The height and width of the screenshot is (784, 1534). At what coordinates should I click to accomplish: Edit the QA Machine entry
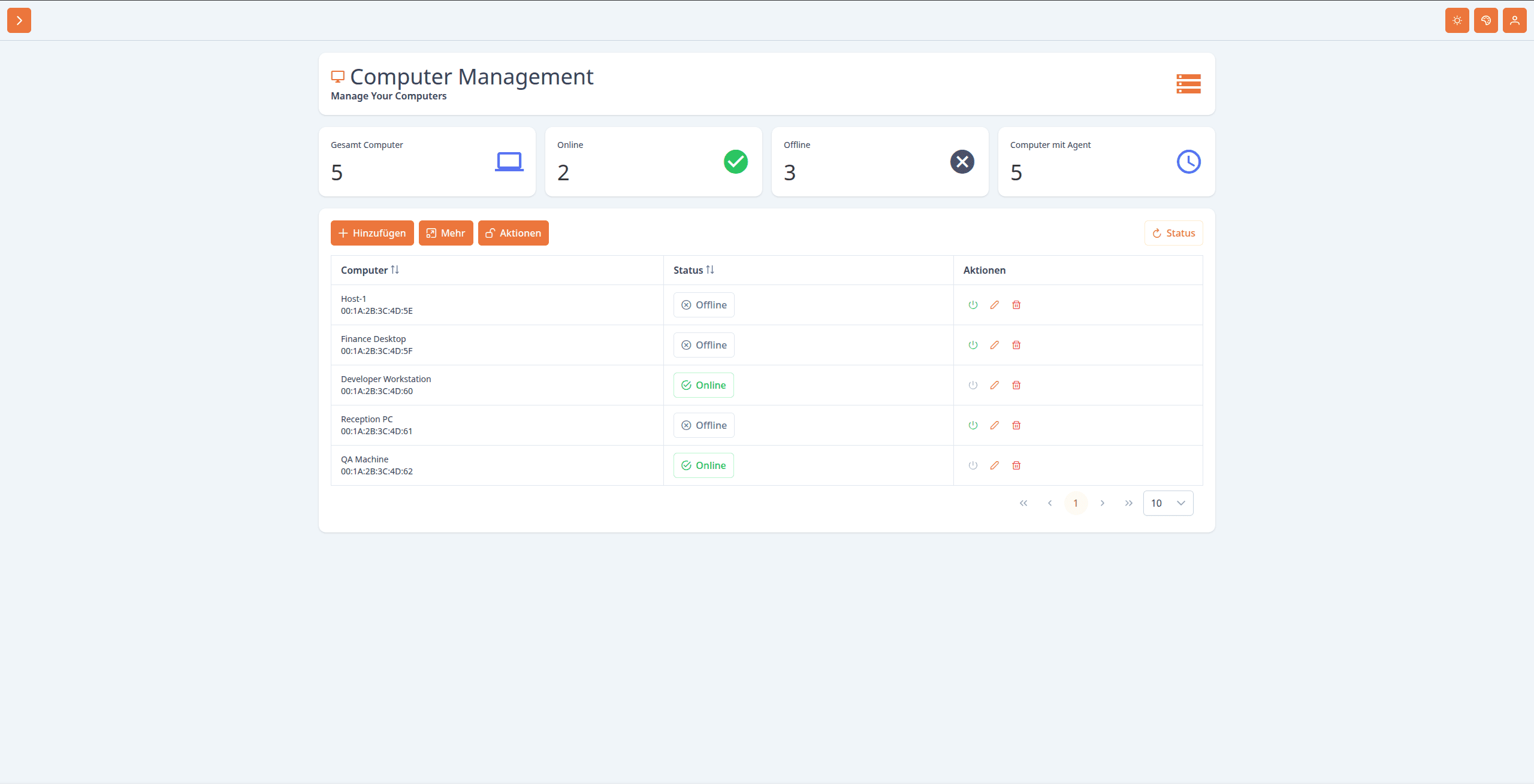point(995,465)
